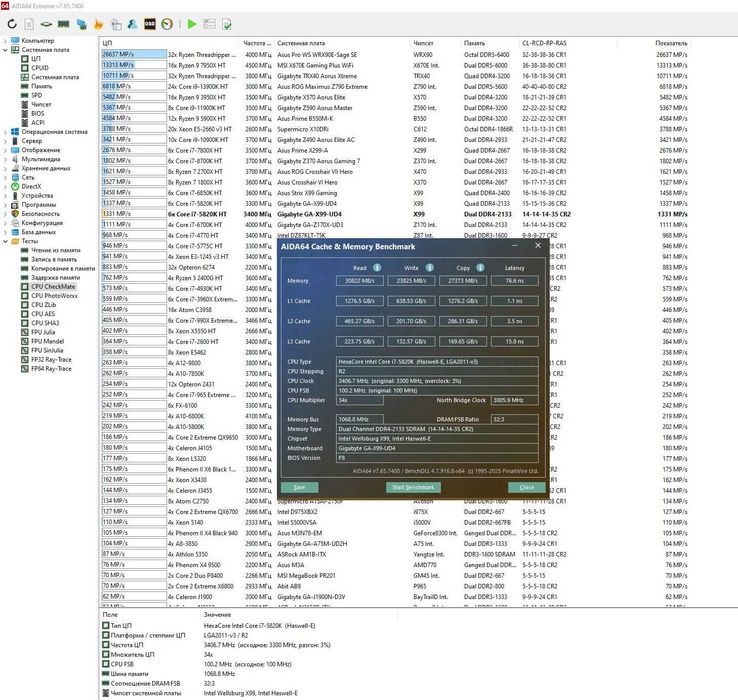Click Save in benchmark dialog
This screenshot has width=738, height=700.
[x=299, y=487]
